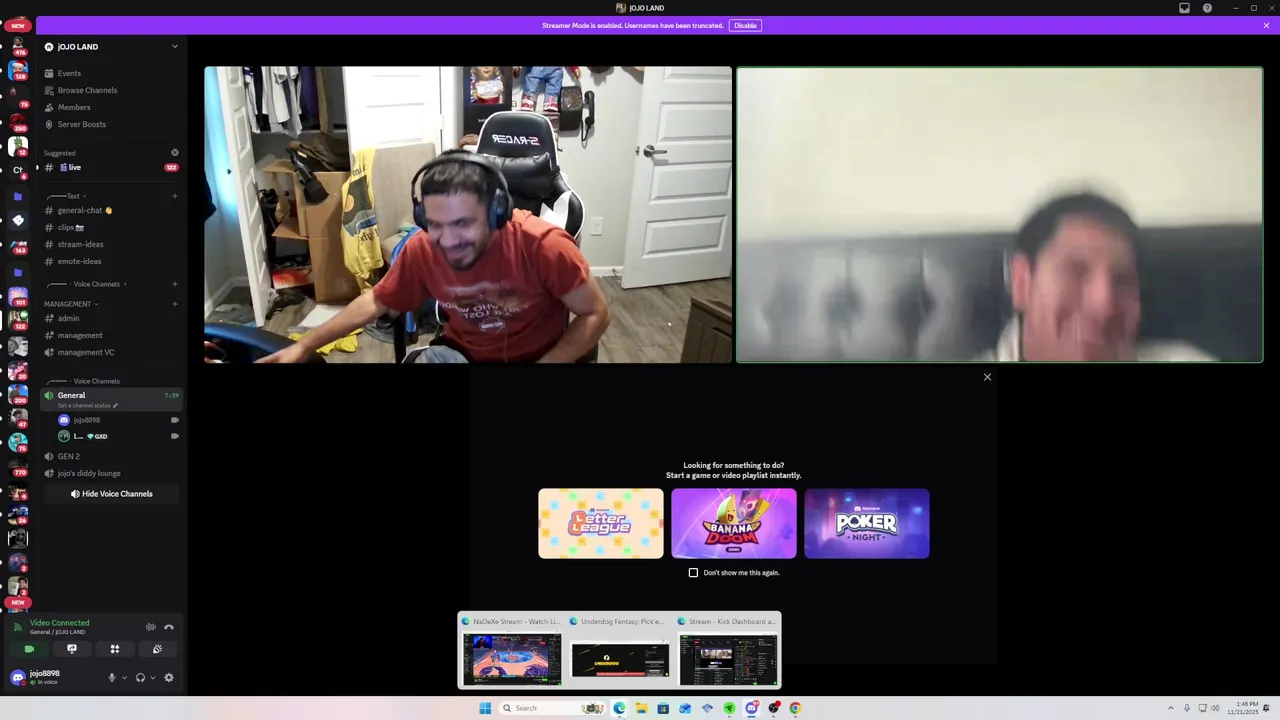Join the management VC voice channel
The image size is (1280, 720).
tap(110, 352)
